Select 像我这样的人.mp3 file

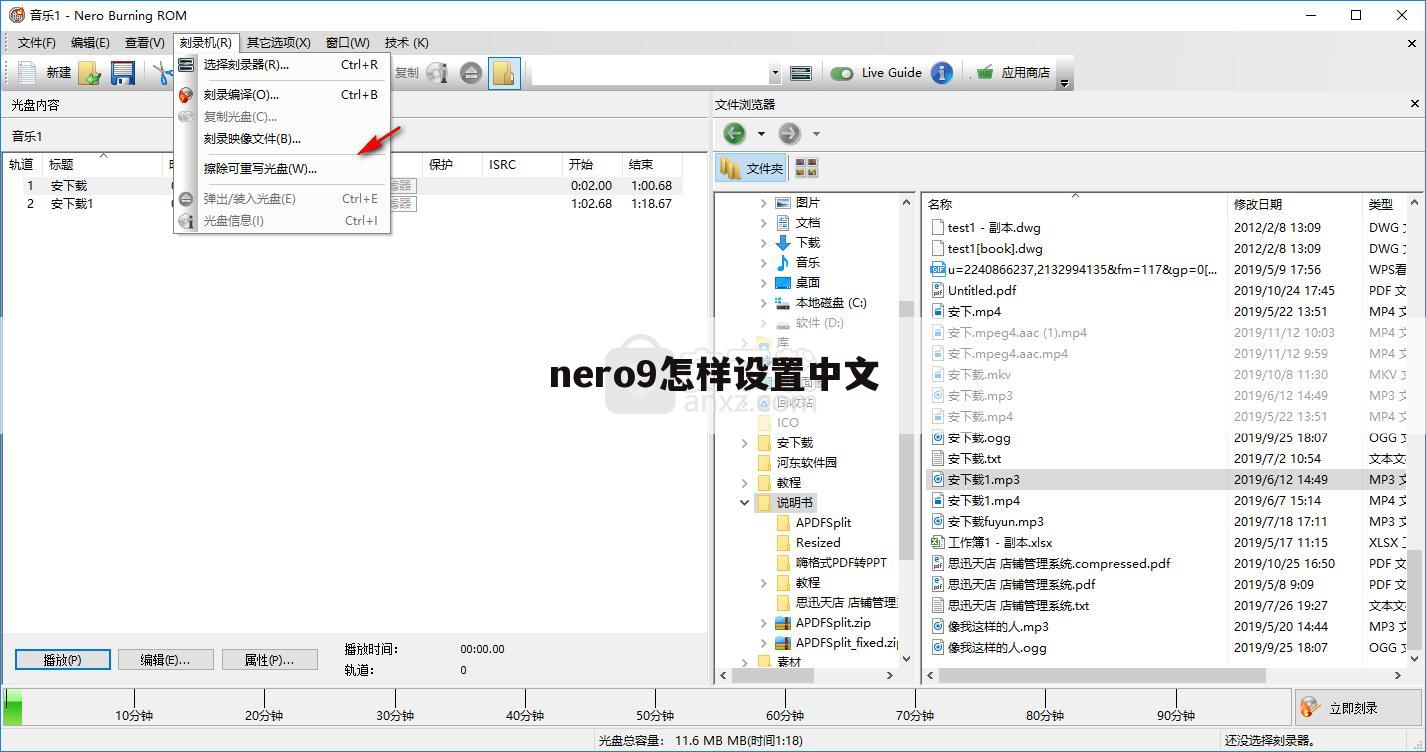(998, 626)
